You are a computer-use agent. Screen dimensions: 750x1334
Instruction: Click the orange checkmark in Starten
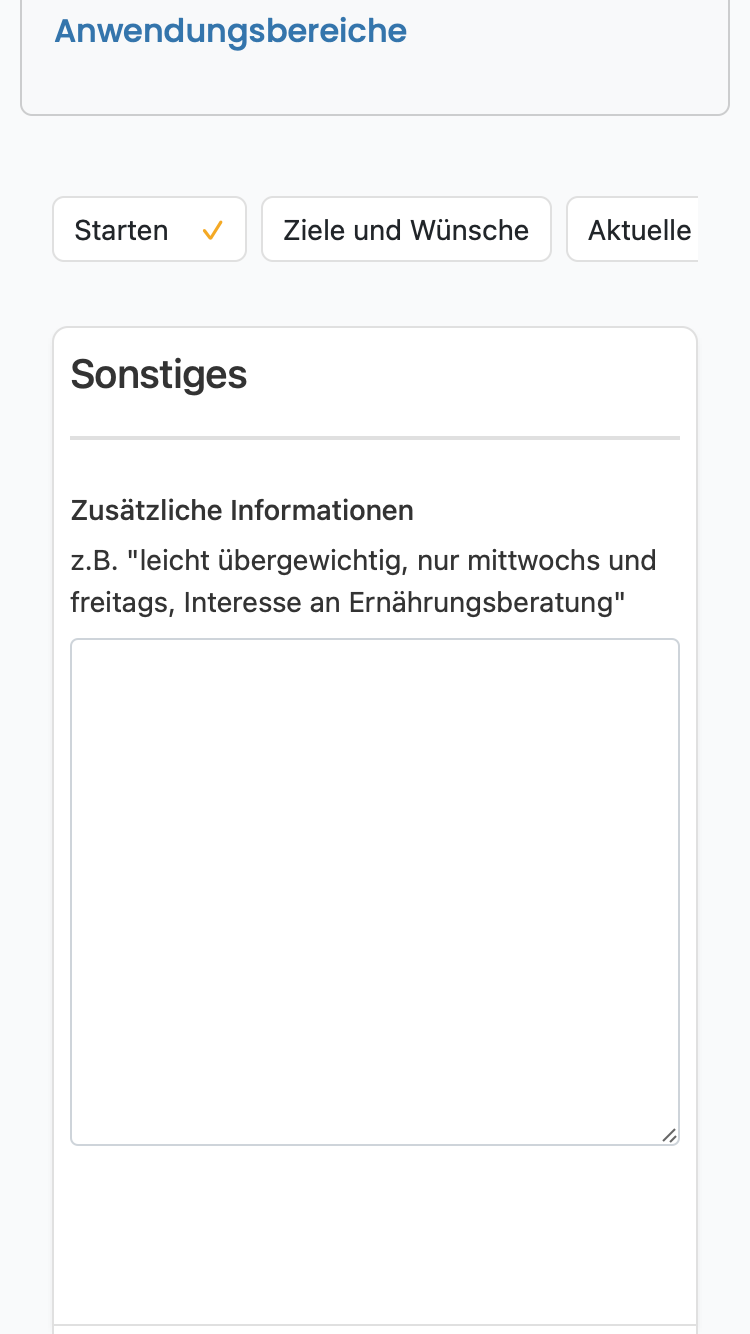(x=212, y=230)
